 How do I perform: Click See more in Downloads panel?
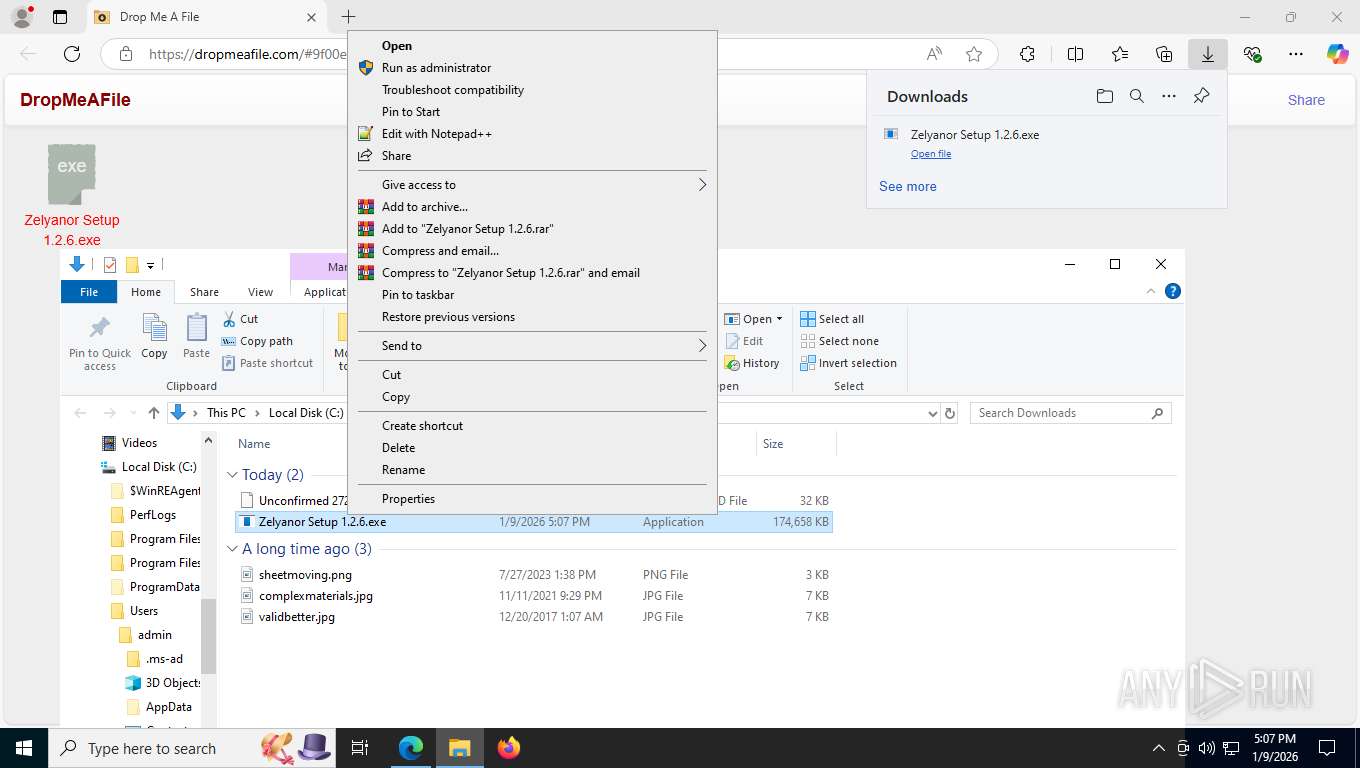point(908,186)
